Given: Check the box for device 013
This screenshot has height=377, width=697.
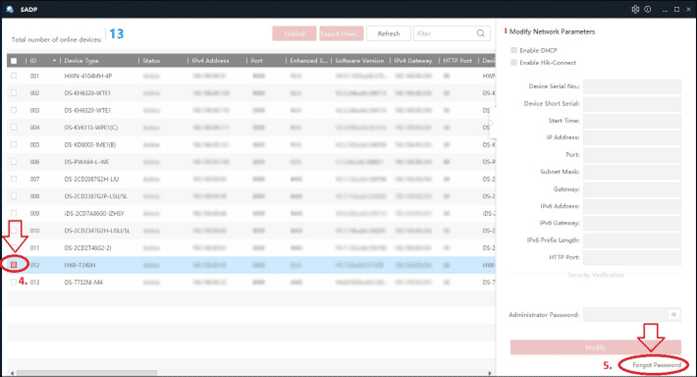Looking at the screenshot, I should pyautogui.click(x=14, y=282).
